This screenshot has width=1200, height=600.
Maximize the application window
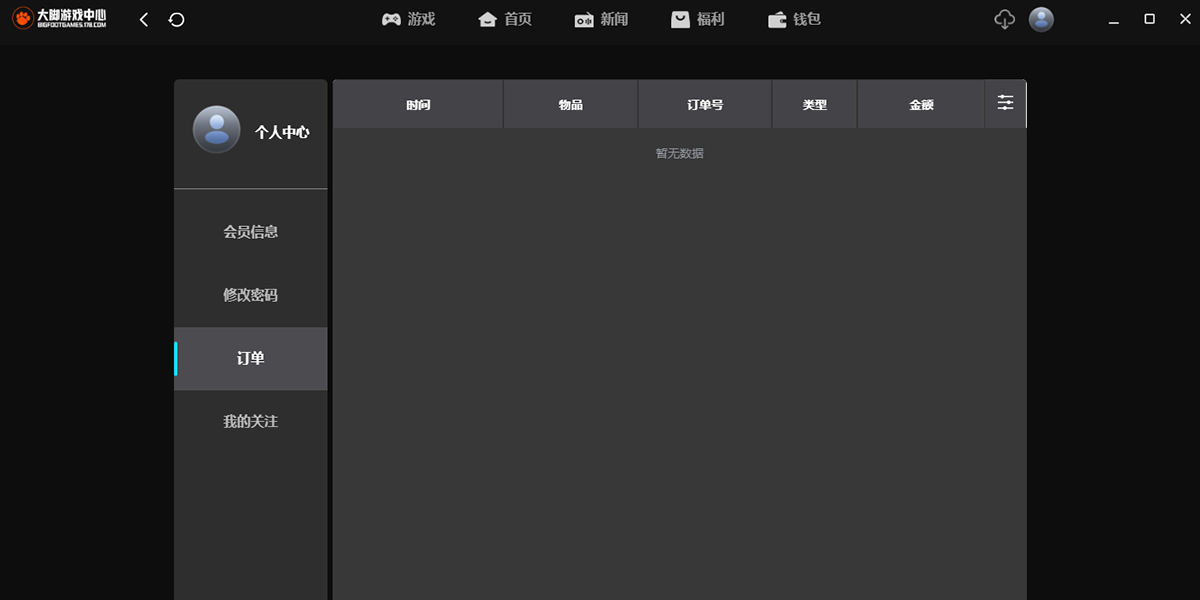1150,19
